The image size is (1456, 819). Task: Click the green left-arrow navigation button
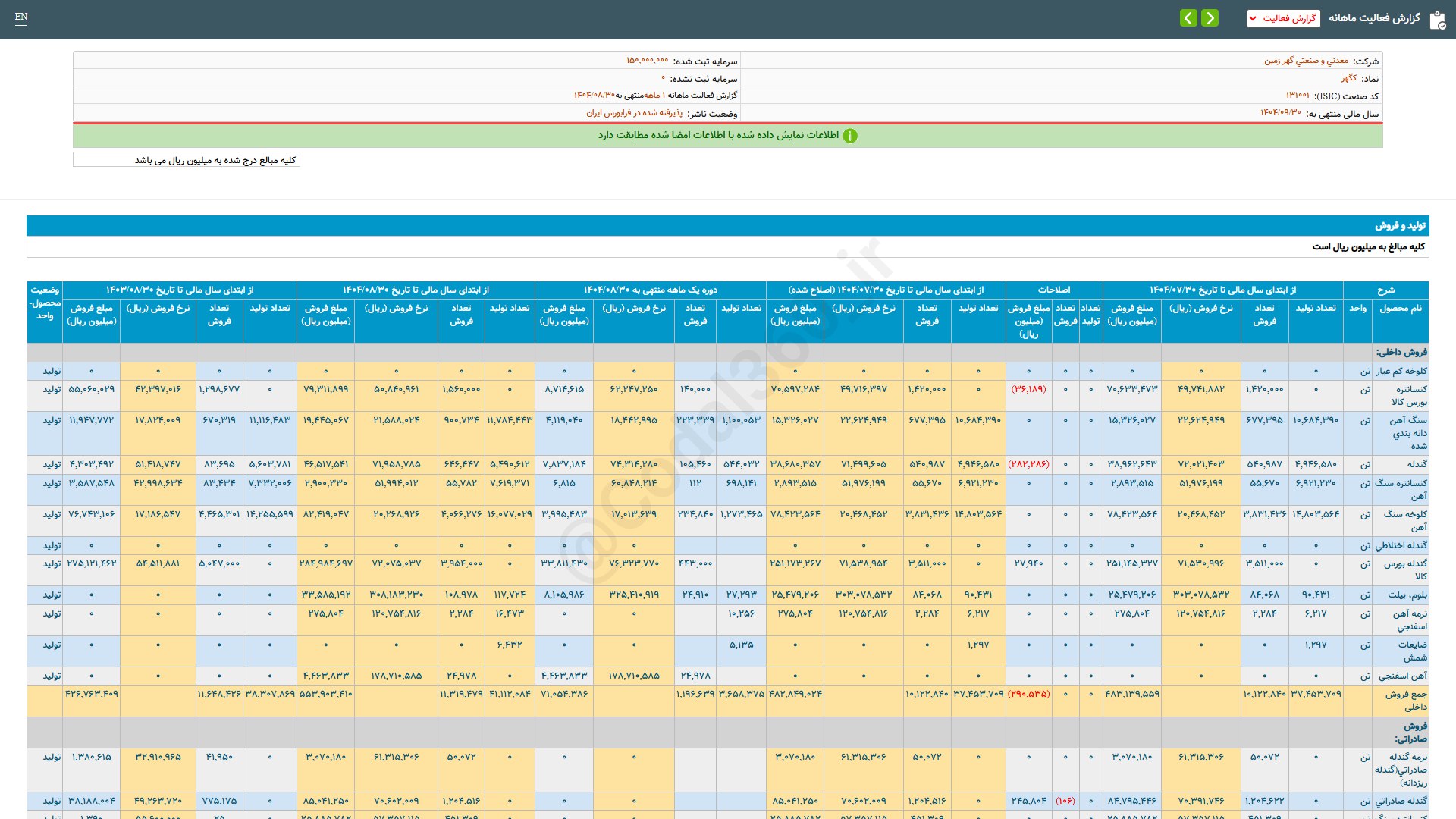tap(1188, 17)
